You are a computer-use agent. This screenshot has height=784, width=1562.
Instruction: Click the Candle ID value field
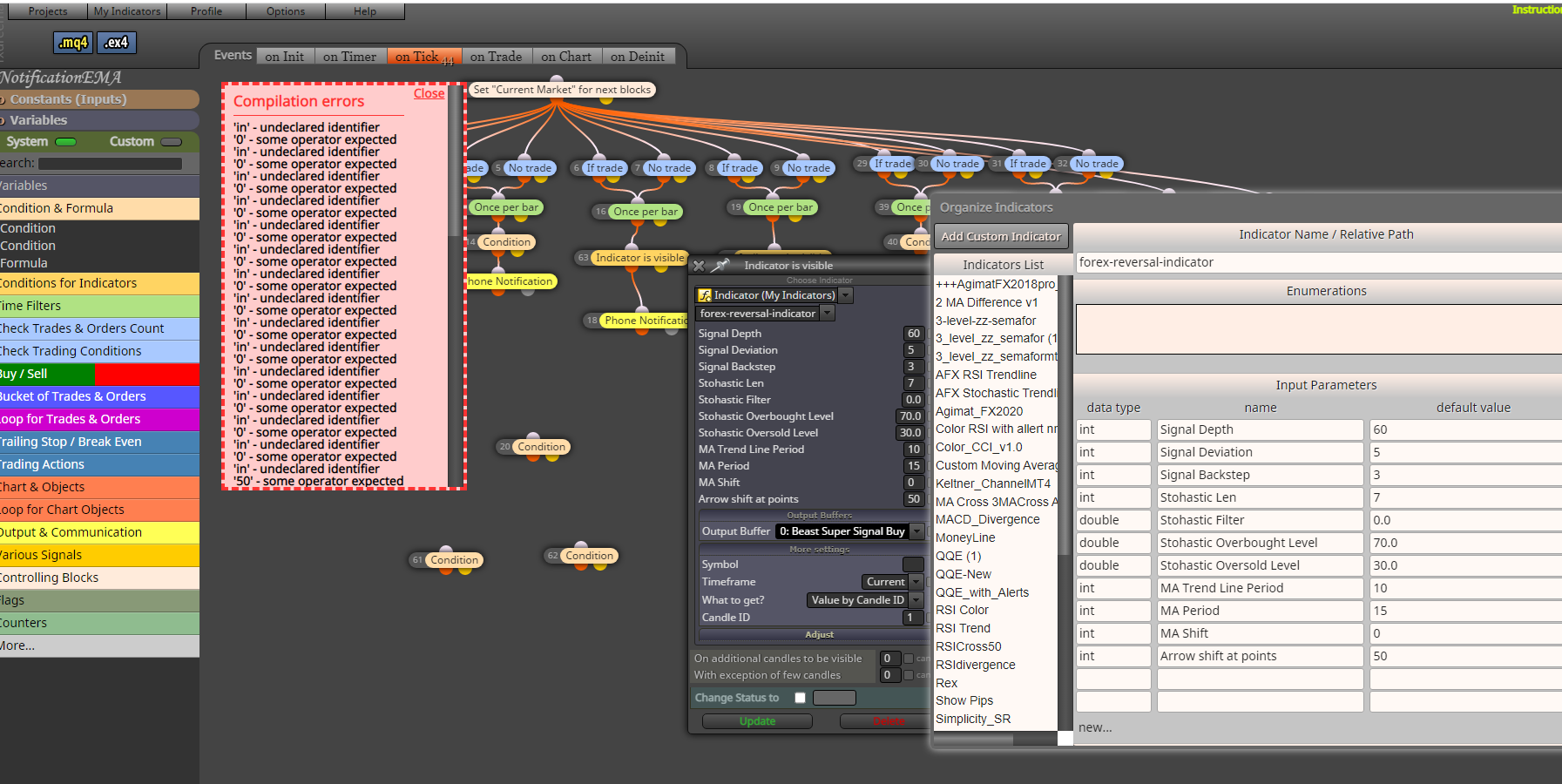click(x=913, y=618)
